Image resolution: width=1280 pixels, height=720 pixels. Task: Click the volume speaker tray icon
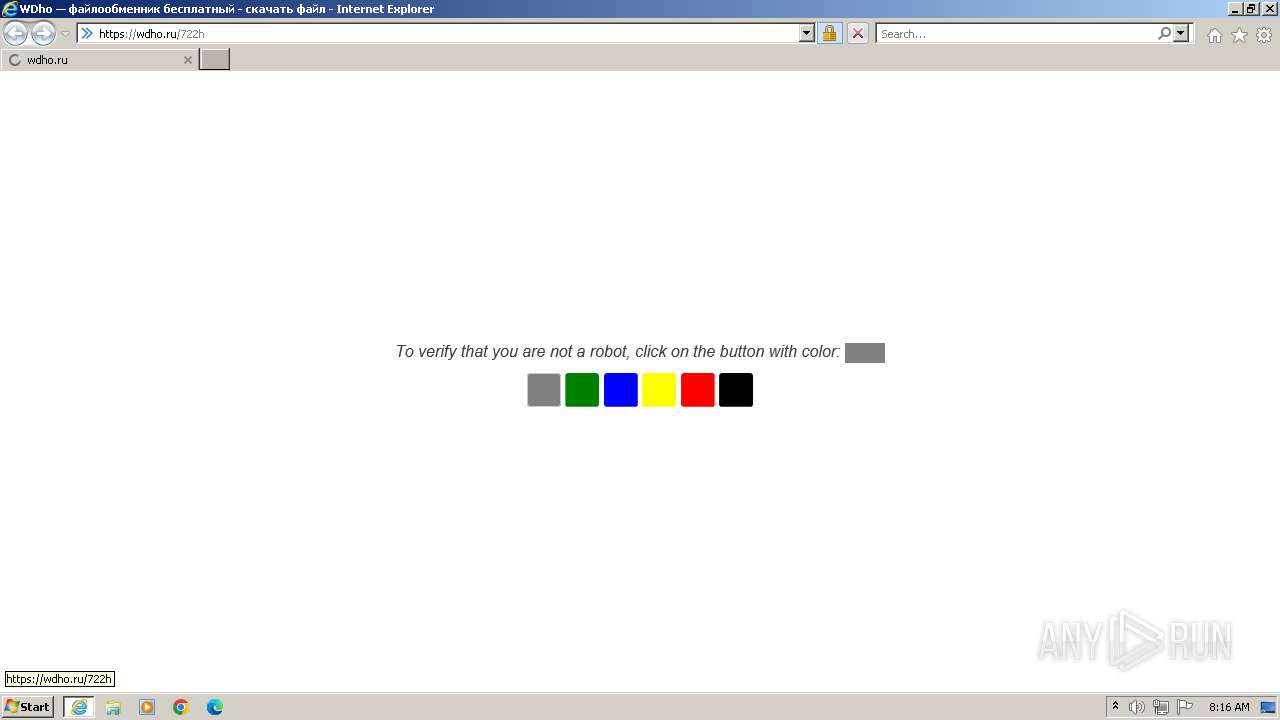click(1137, 707)
